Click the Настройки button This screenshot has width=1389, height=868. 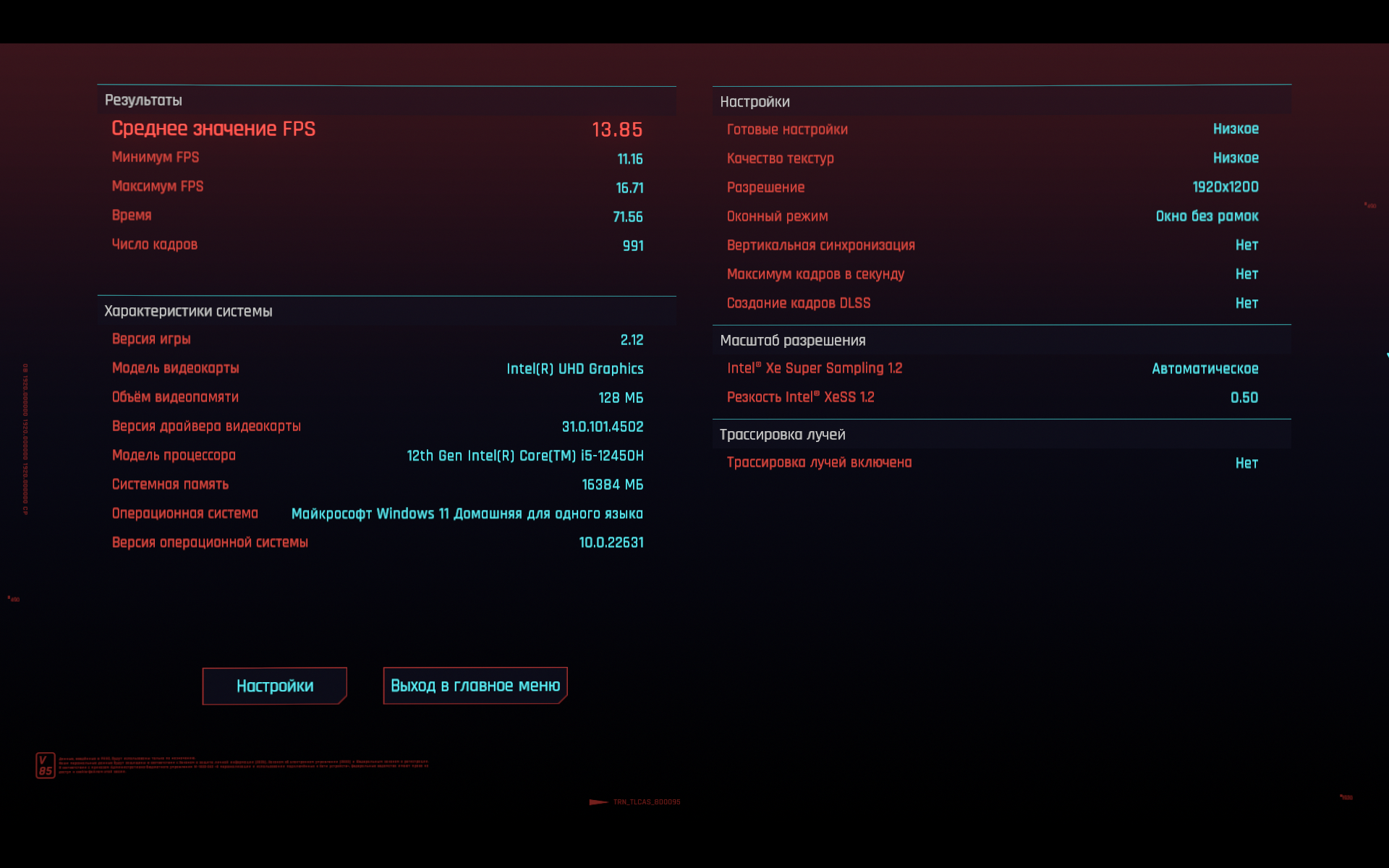coord(274,686)
